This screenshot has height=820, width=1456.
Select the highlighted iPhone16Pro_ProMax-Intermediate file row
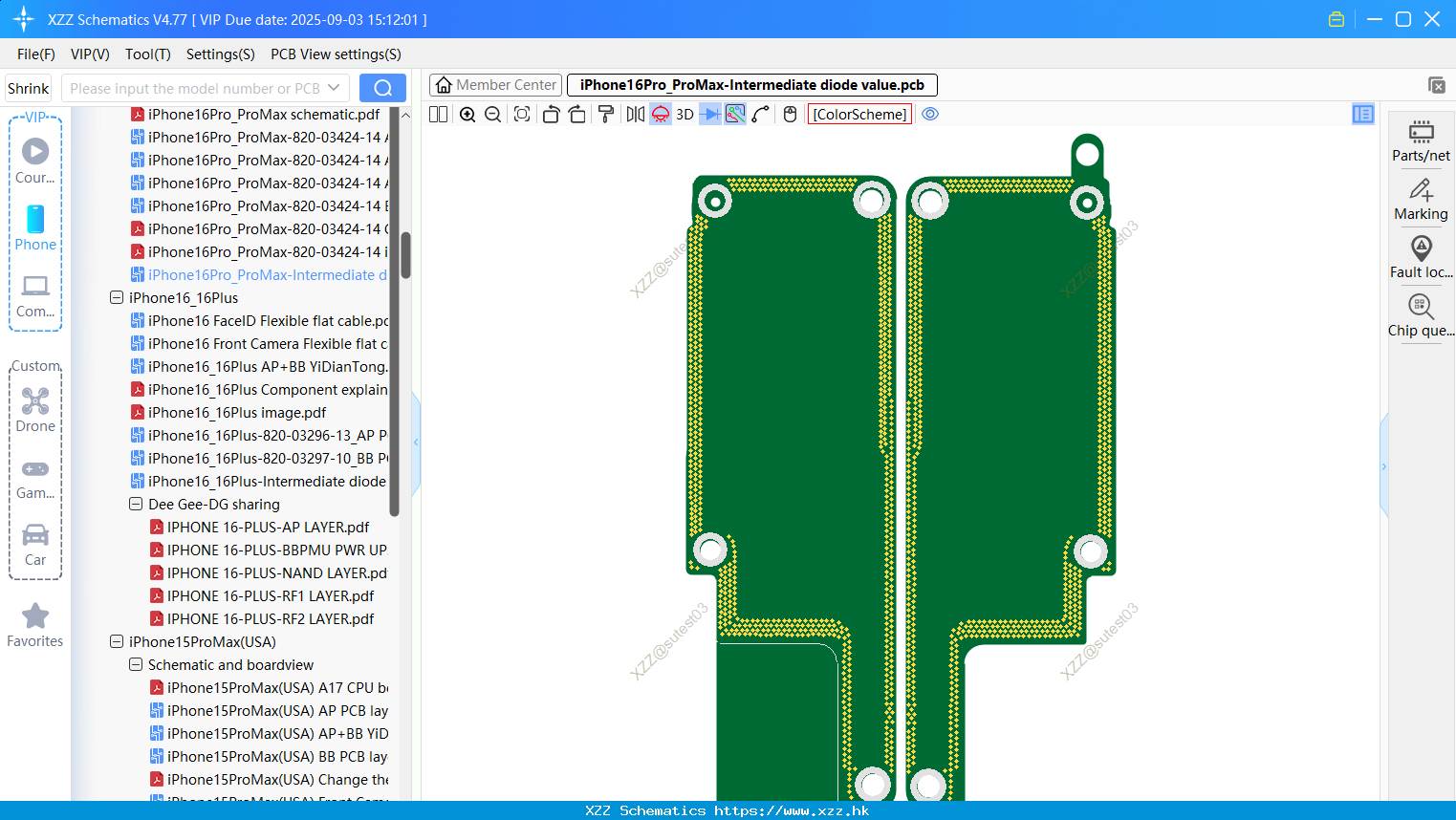pos(259,275)
